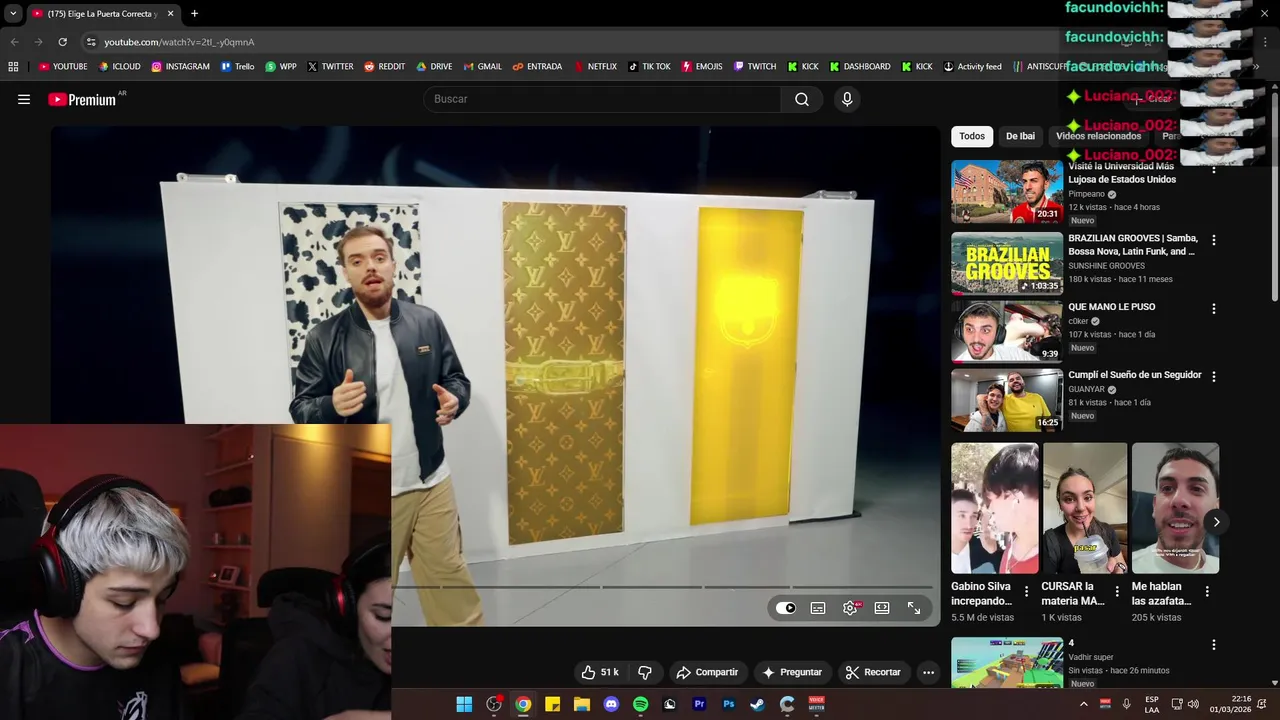Image resolution: width=1280 pixels, height=720 pixels.
Task: Open Photoshop from the taskbar
Action: click(729, 704)
